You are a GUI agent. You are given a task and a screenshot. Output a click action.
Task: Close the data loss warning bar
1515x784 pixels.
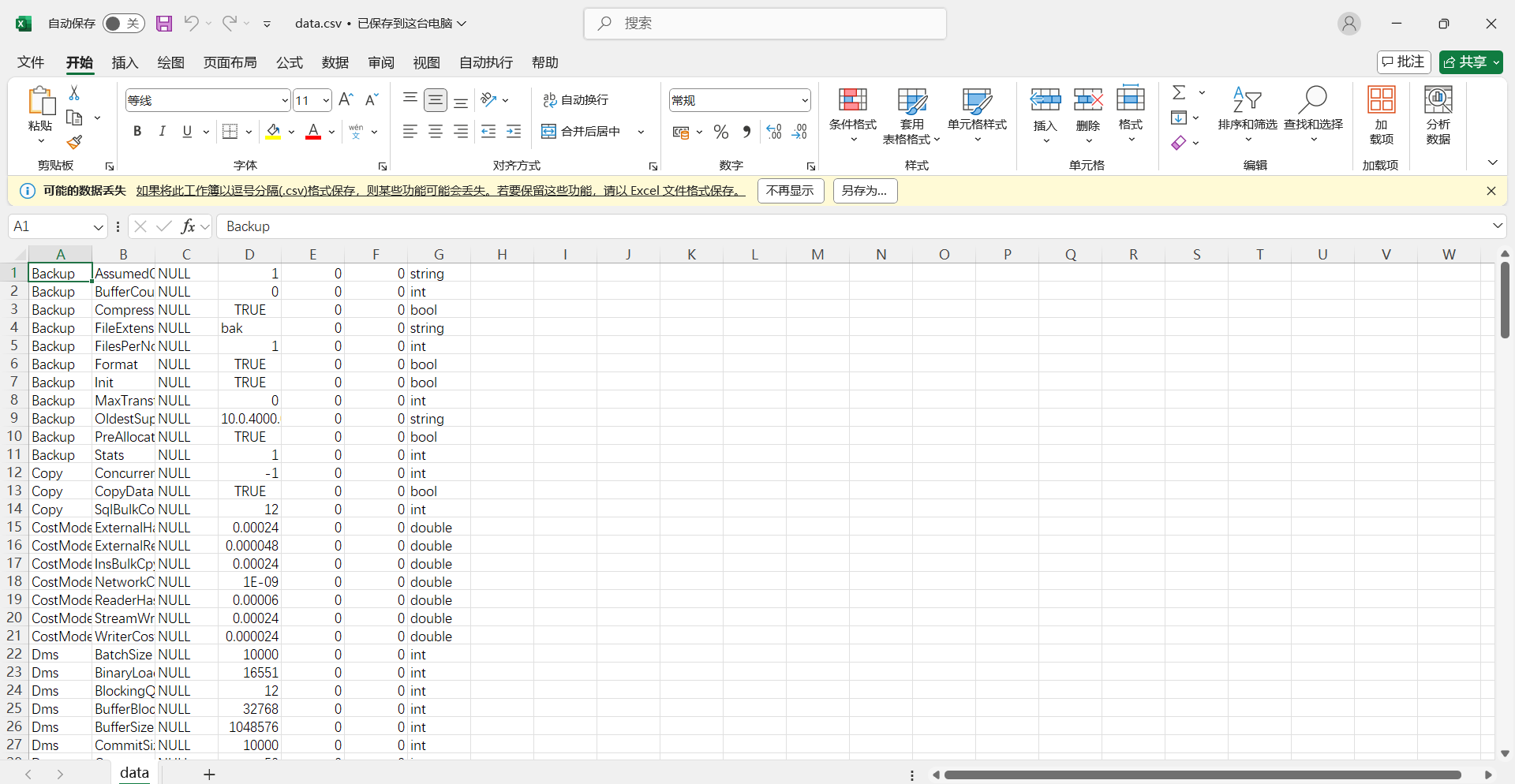(1491, 191)
